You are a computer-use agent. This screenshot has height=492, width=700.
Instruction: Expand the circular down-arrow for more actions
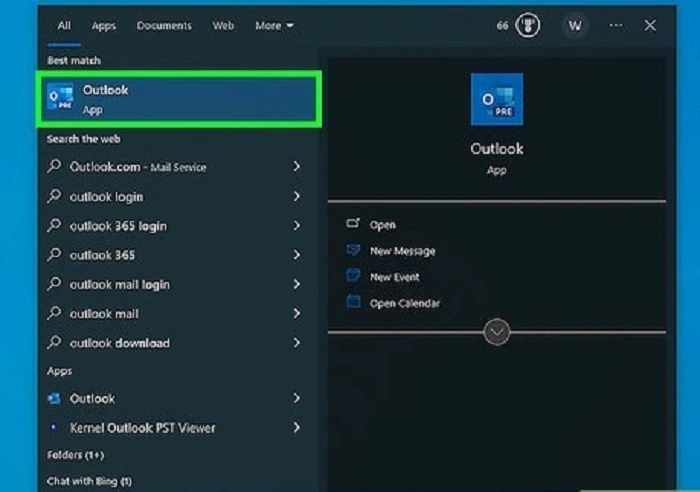497,332
